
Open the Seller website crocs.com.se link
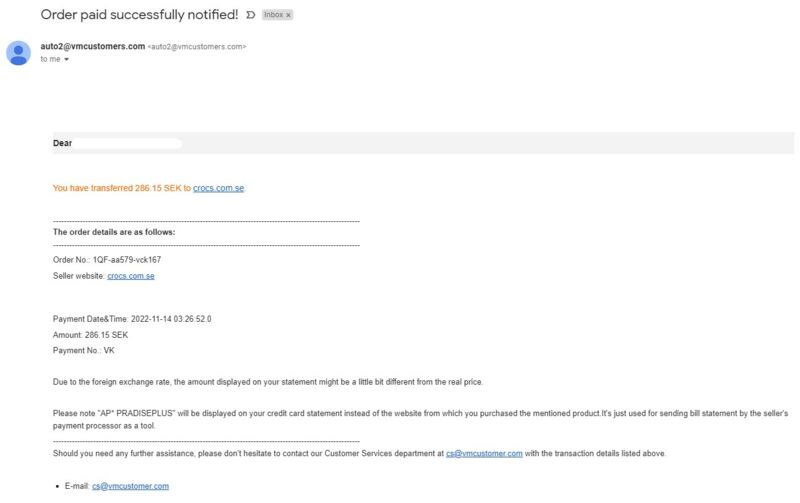click(x=131, y=275)
